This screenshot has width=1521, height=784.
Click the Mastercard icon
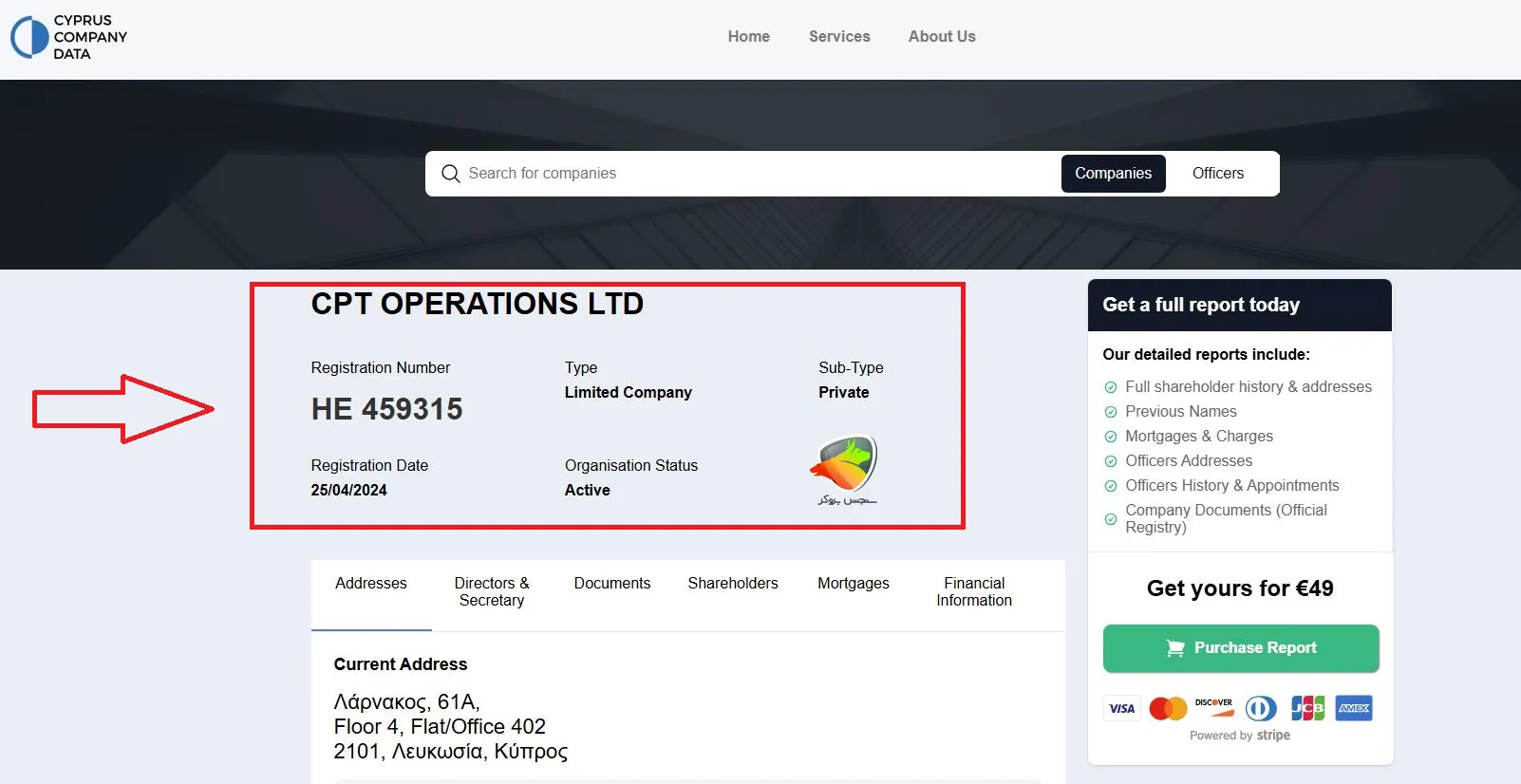pyautogui.click(x=1168, y=708)
